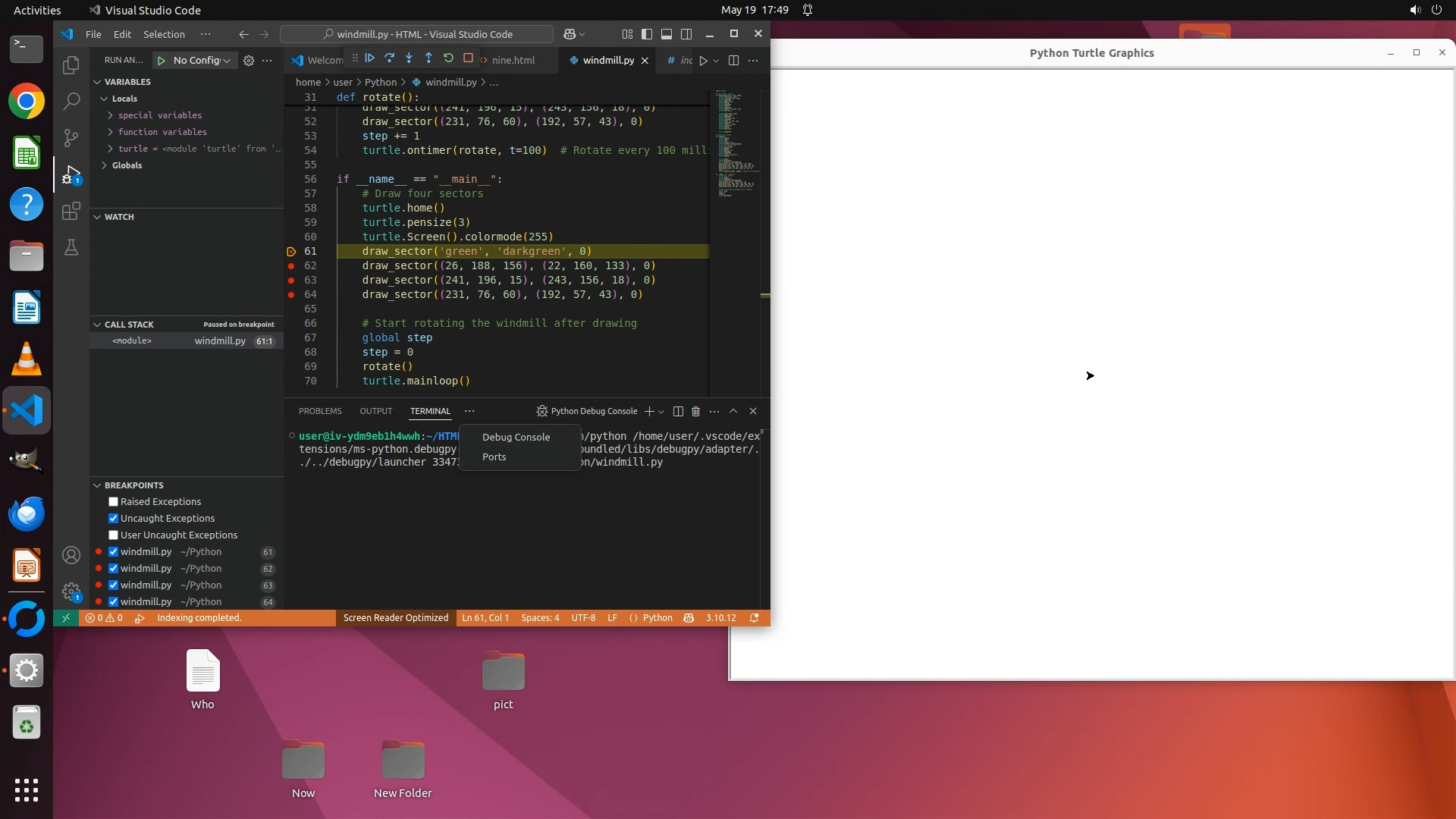Click the debug Restart icon
The image size is (1456, 819).
pos(449,58)
